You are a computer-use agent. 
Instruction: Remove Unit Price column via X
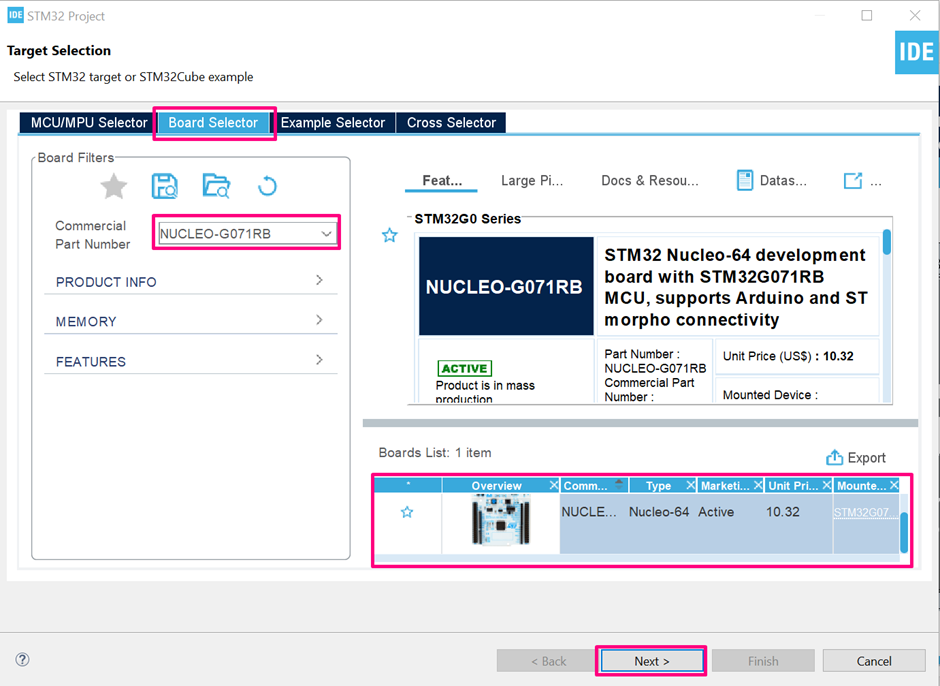pyautogui.click(x=827, y=485)
